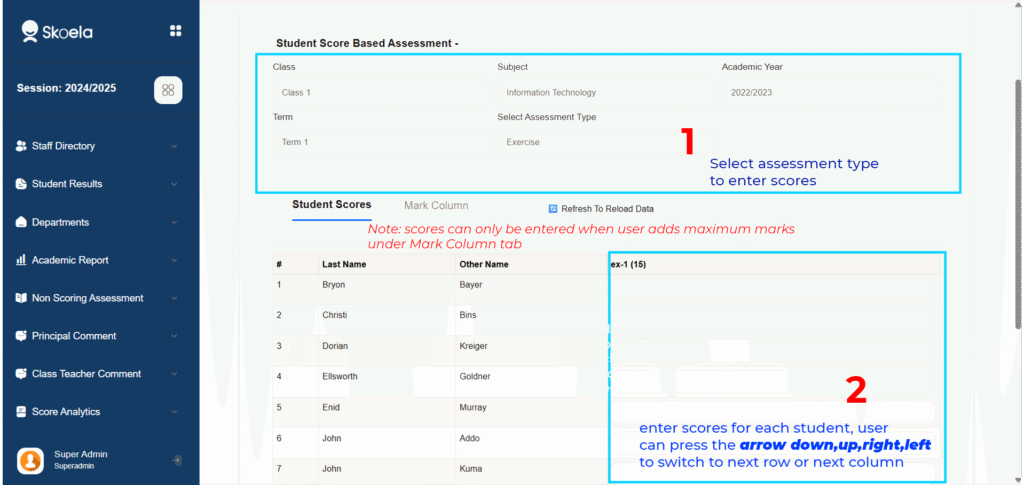Click the session switcher icon next to Session 2024/2025

(168, 90)
